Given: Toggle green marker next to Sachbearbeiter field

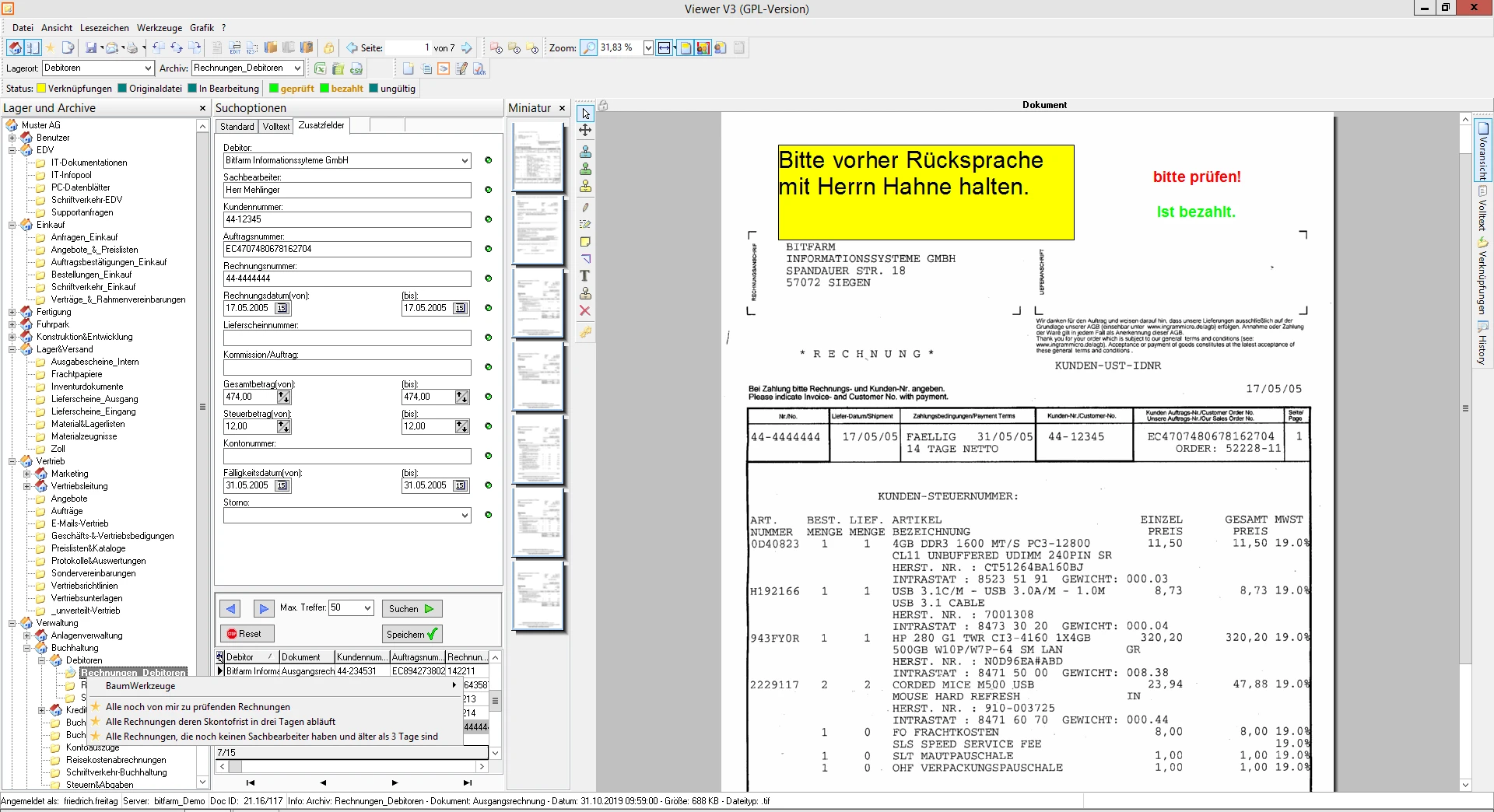Looking at the screenshot, I should click(489, 190).
